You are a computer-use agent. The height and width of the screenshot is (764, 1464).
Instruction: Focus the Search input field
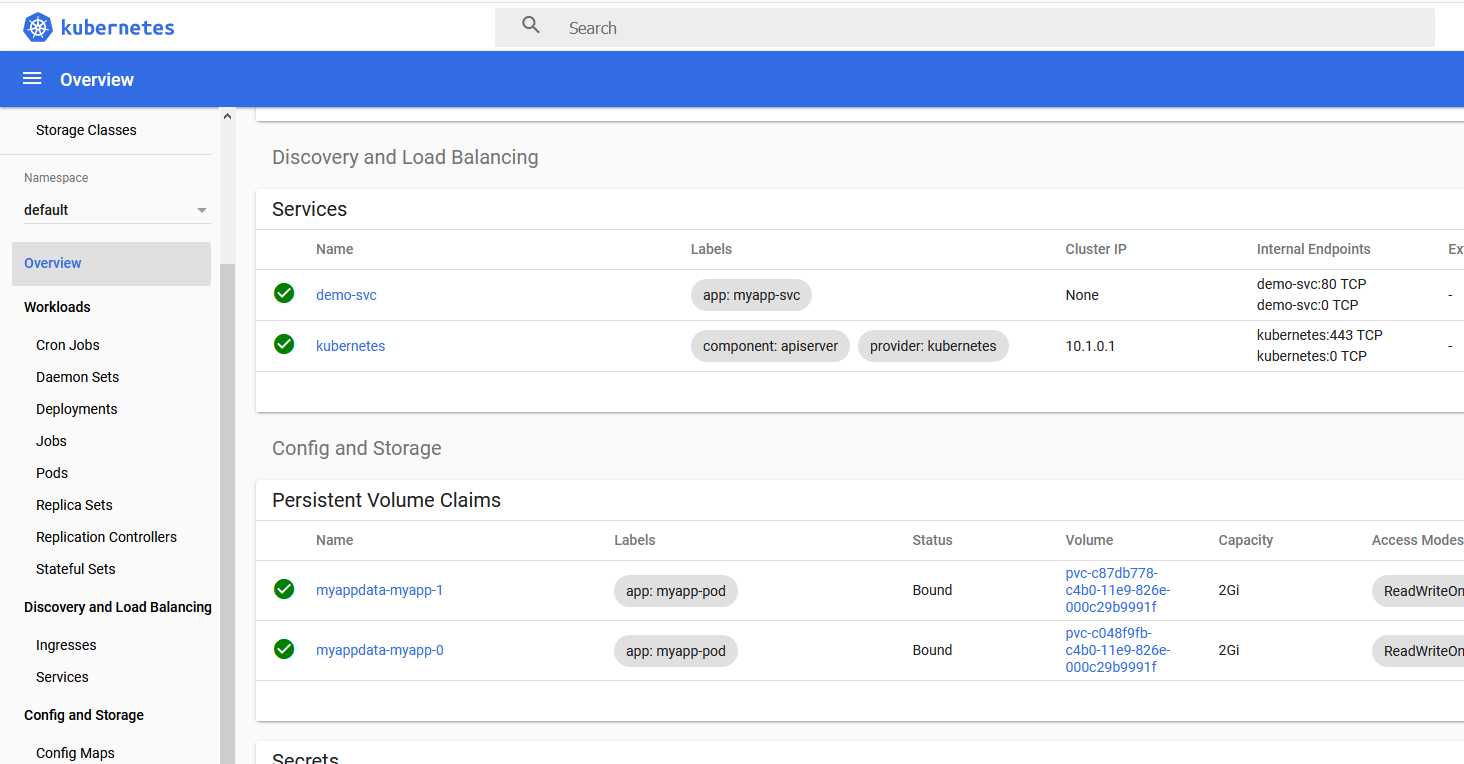965,28
